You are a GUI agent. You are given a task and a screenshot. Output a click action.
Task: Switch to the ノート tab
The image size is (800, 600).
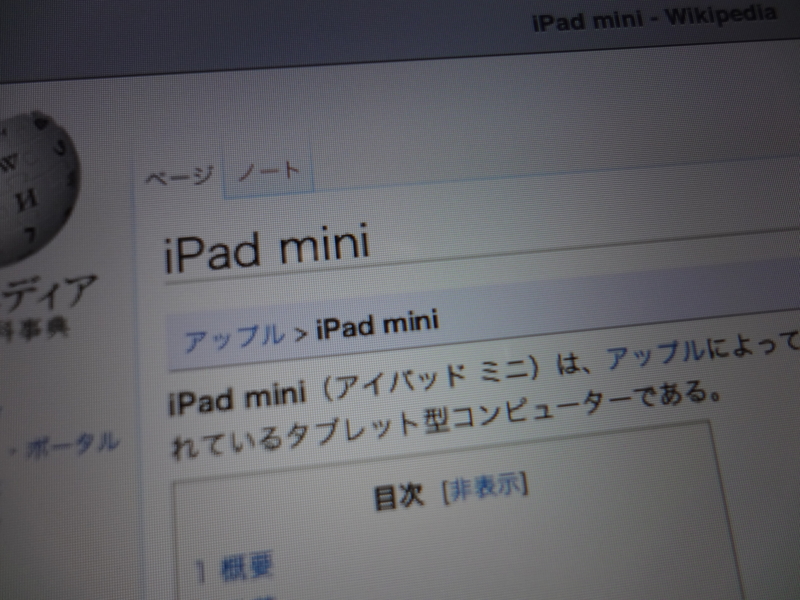point(269,170)
